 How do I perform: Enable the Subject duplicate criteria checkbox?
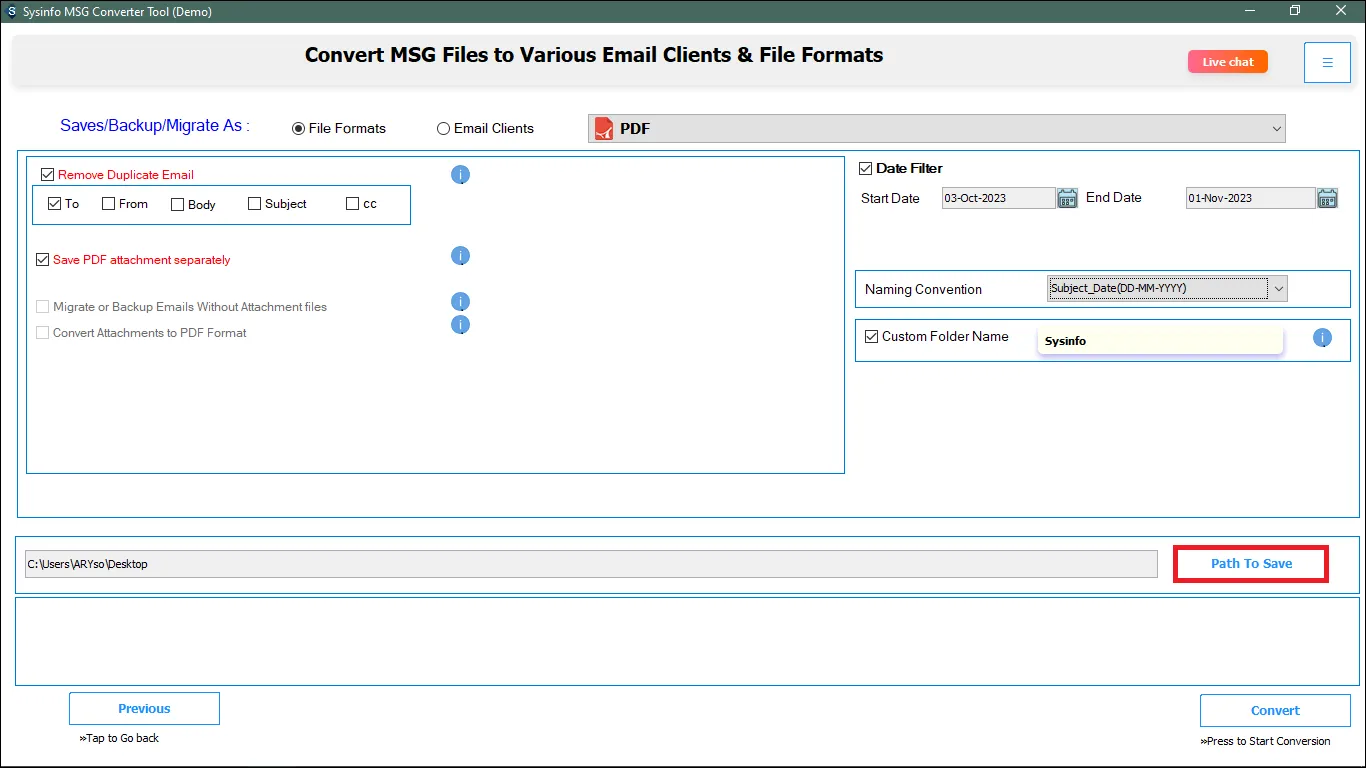pyautogui.click(x=254, y=204)
